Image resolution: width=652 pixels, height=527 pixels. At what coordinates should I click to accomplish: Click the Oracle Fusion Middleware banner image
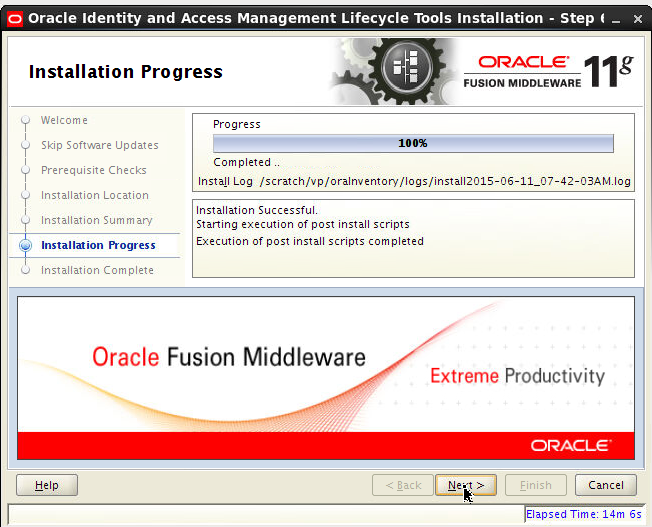click(326, 378)
